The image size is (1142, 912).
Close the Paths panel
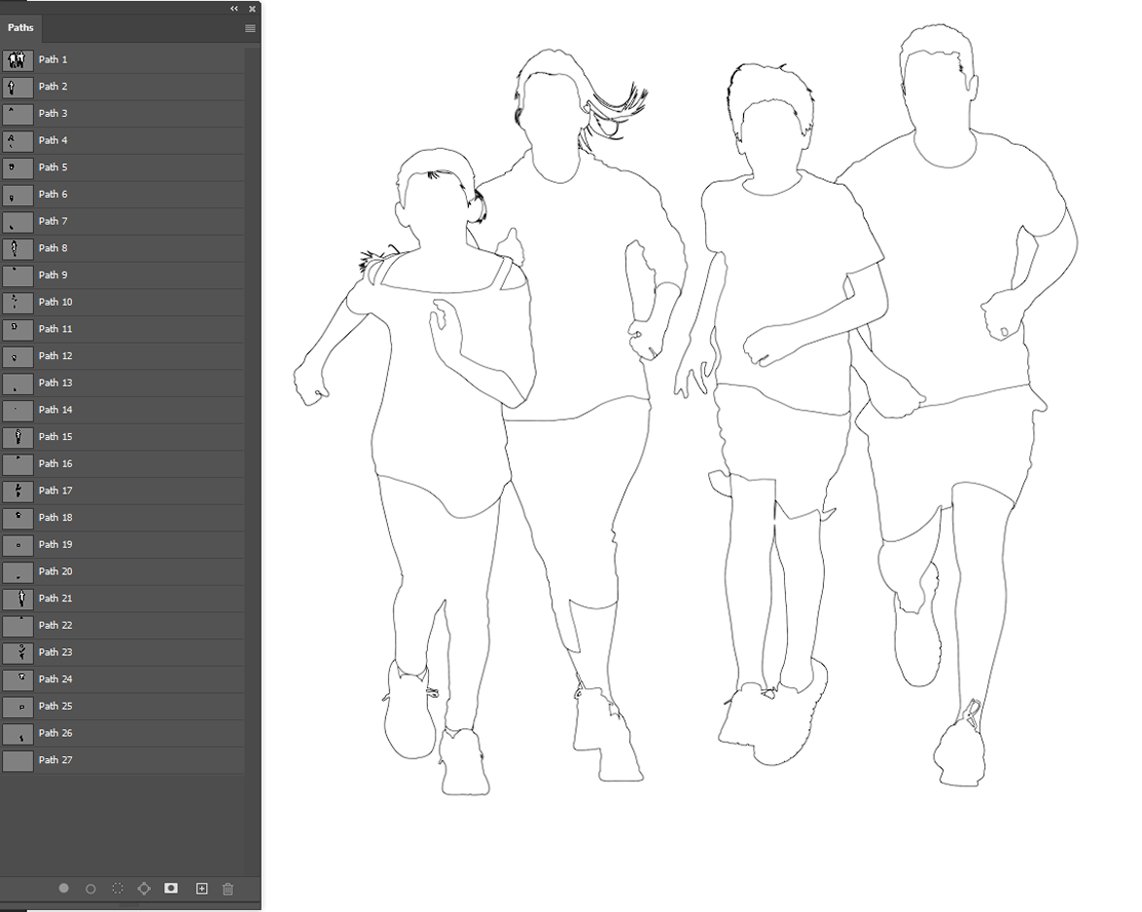tap(252, 9)
